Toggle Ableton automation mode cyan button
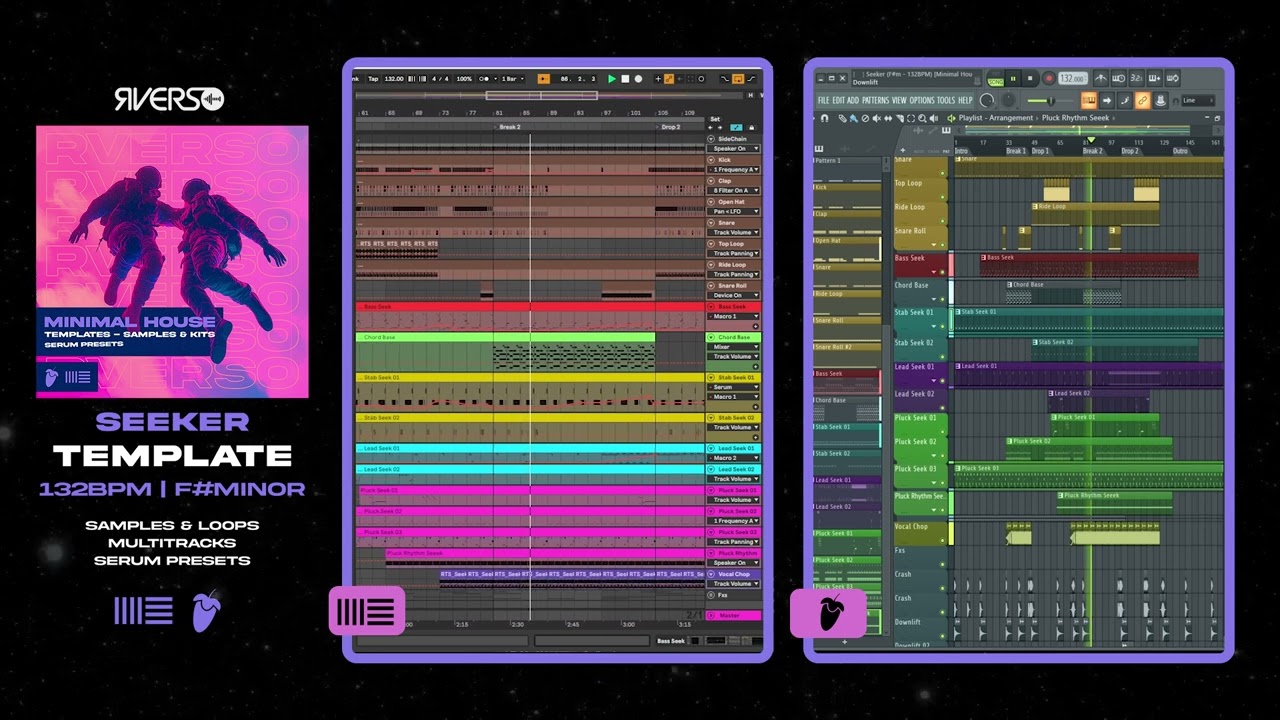 (736, 128)
